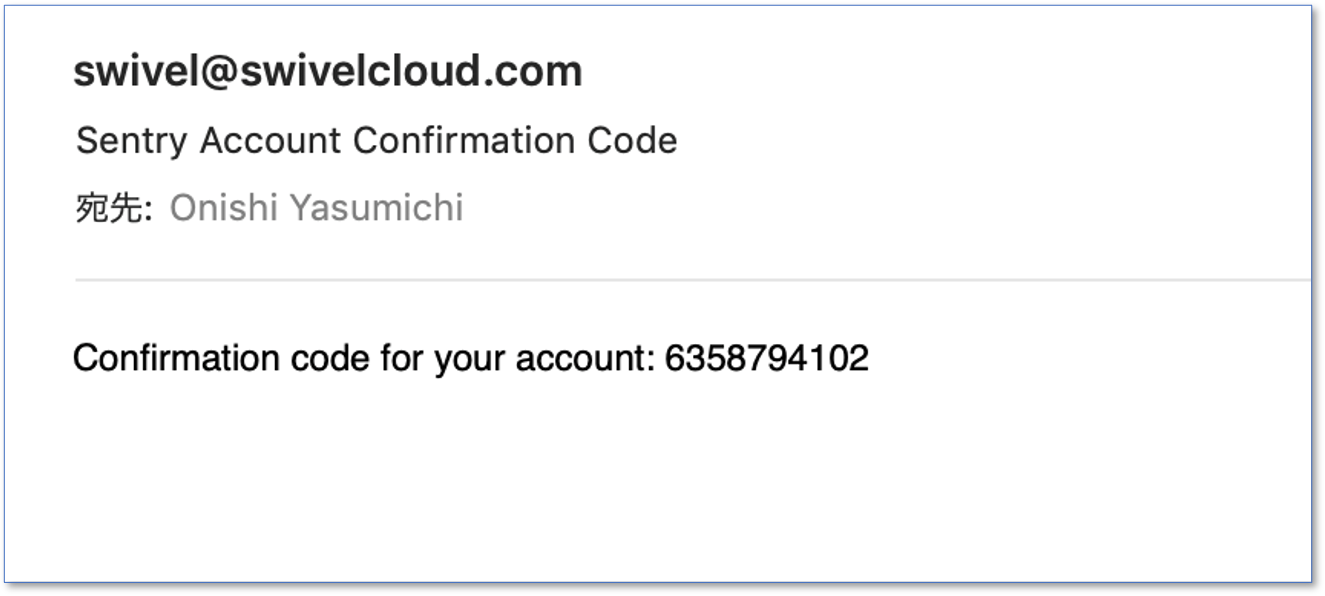The image size is (1325, 596).
Task: Click the 宛先 recipient label
Action: [x=113, y=208]
